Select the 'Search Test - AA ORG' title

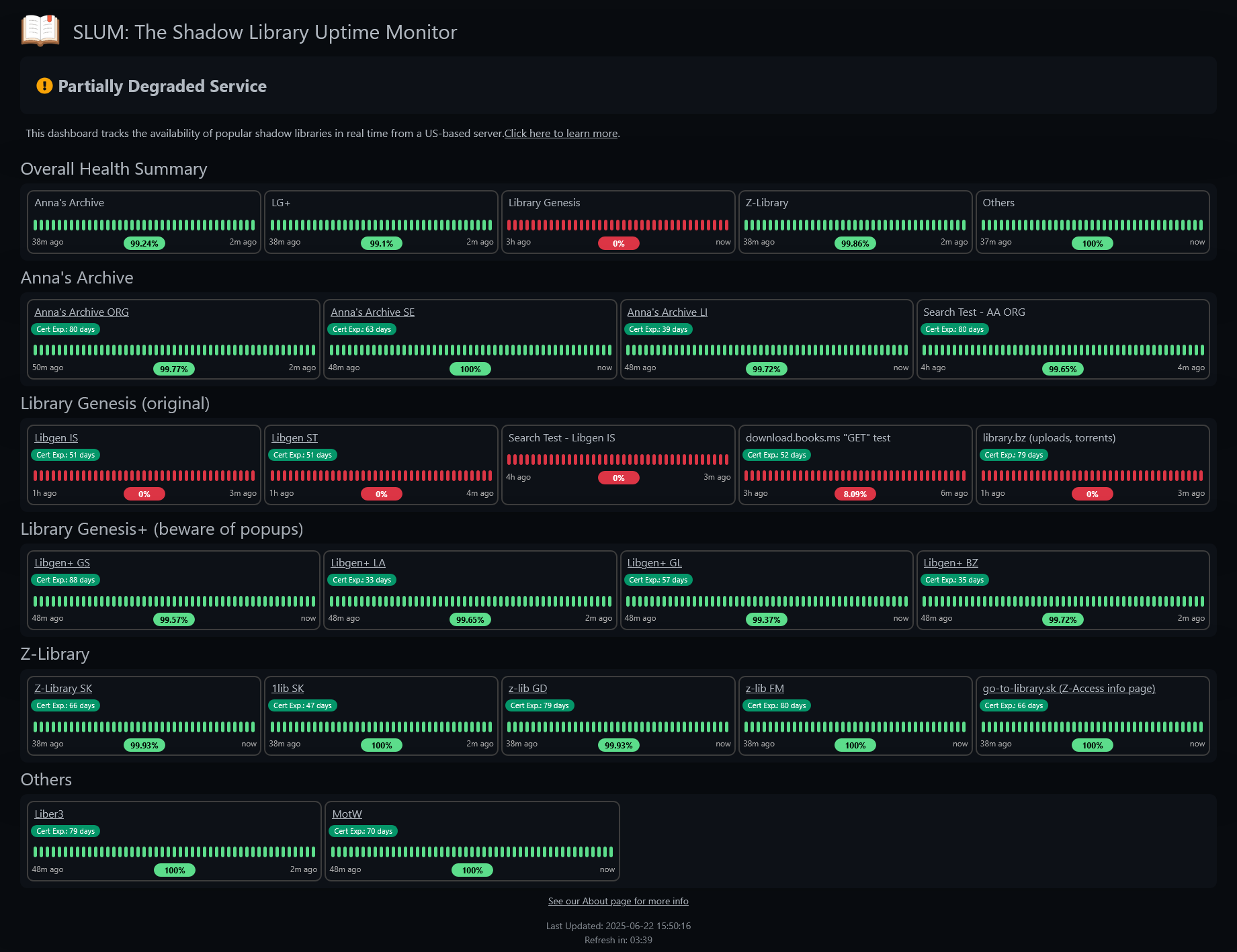click(974, 312)
